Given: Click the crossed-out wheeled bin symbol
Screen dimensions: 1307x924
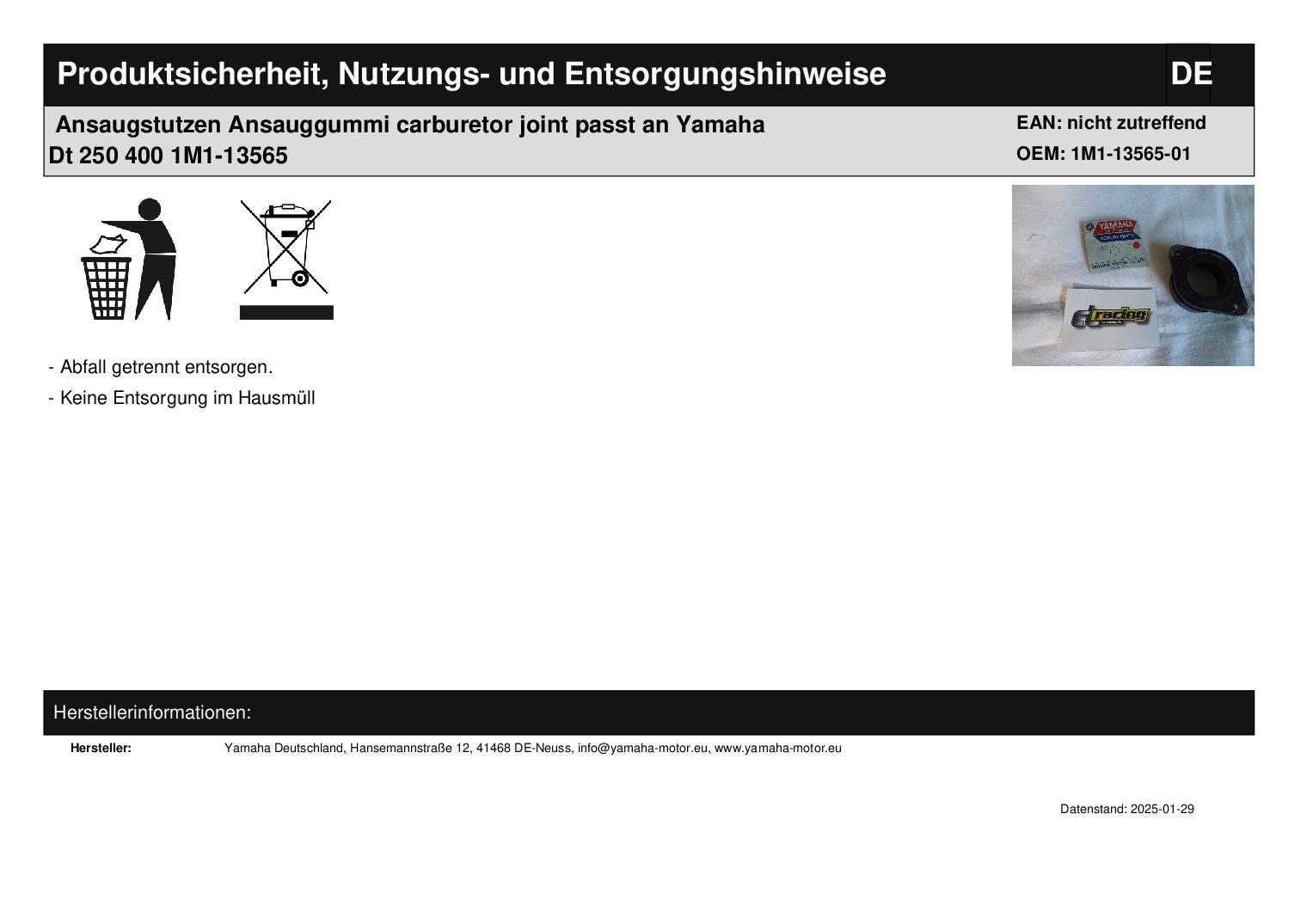Looking at the screenshot, I should pos(285,248).
